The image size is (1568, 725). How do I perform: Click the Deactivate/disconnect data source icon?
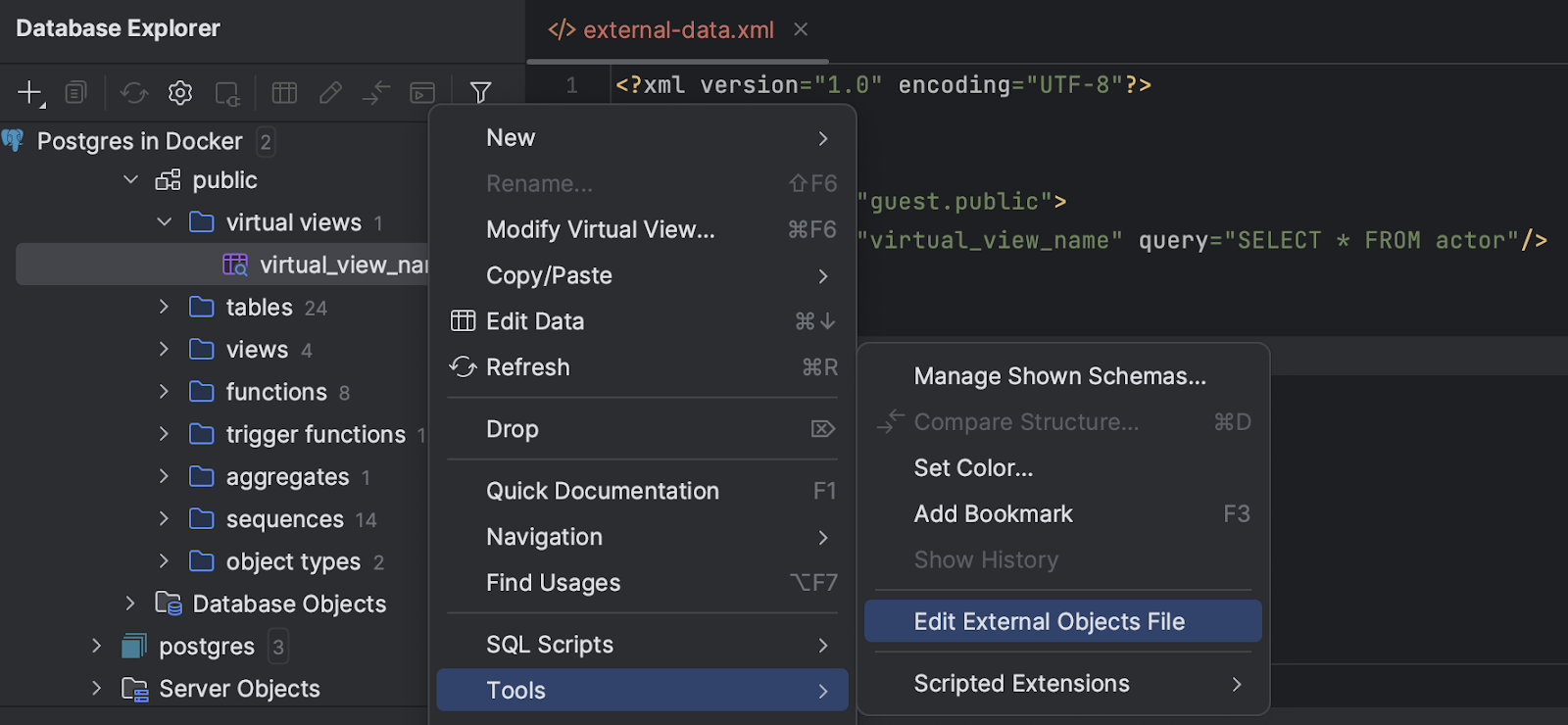click(227, 94)
